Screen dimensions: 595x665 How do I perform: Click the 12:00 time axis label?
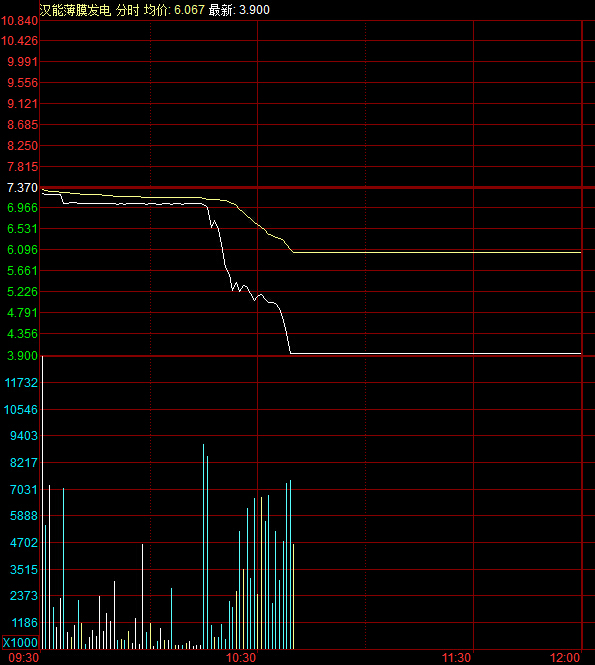click(565, 657)
